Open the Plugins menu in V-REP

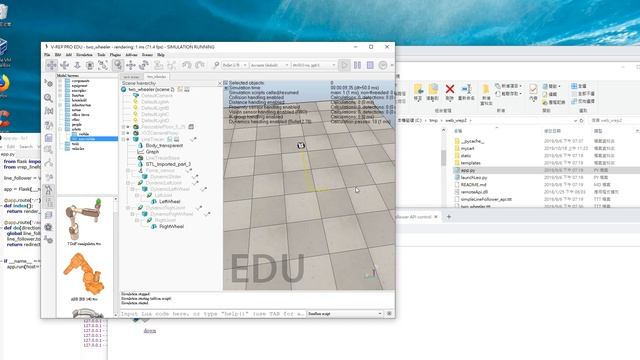click(x=115, y=55)
